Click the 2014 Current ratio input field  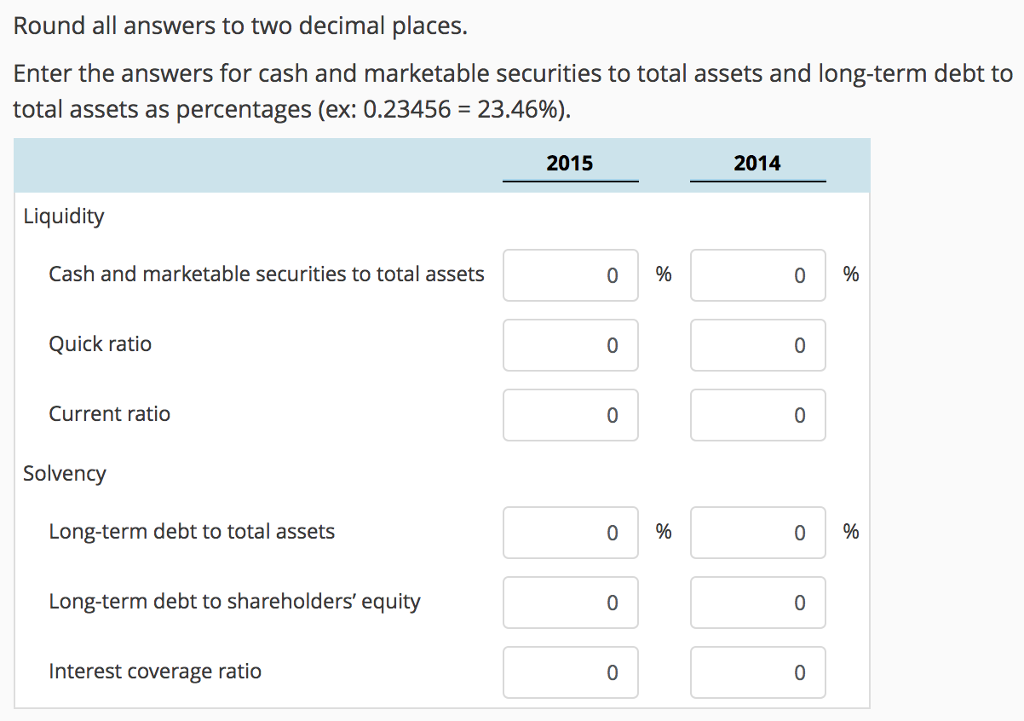(x=757, y=414)
